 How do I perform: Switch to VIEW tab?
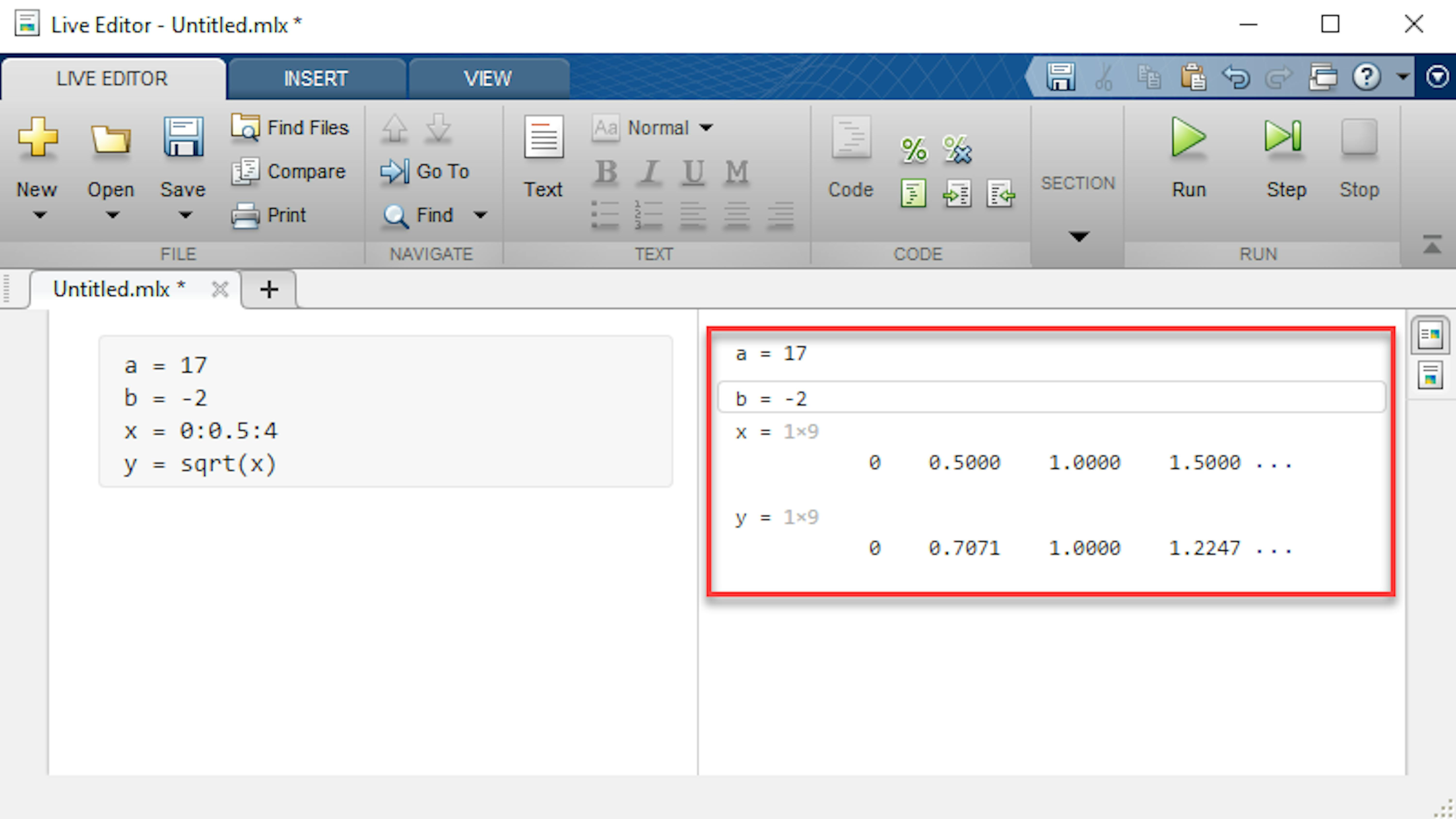488,79
